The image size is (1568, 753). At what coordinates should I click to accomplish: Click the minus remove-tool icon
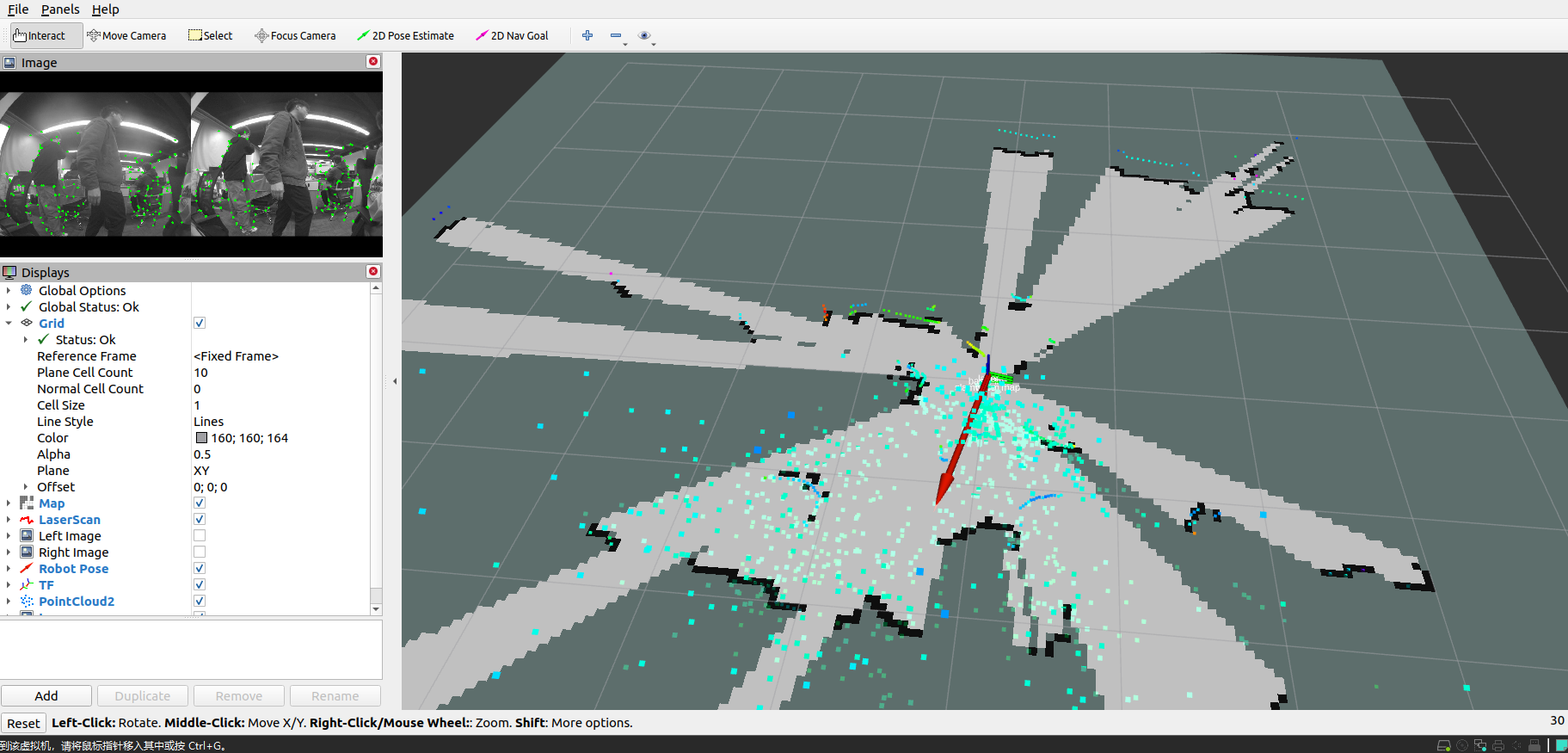[x=616, y=35]
